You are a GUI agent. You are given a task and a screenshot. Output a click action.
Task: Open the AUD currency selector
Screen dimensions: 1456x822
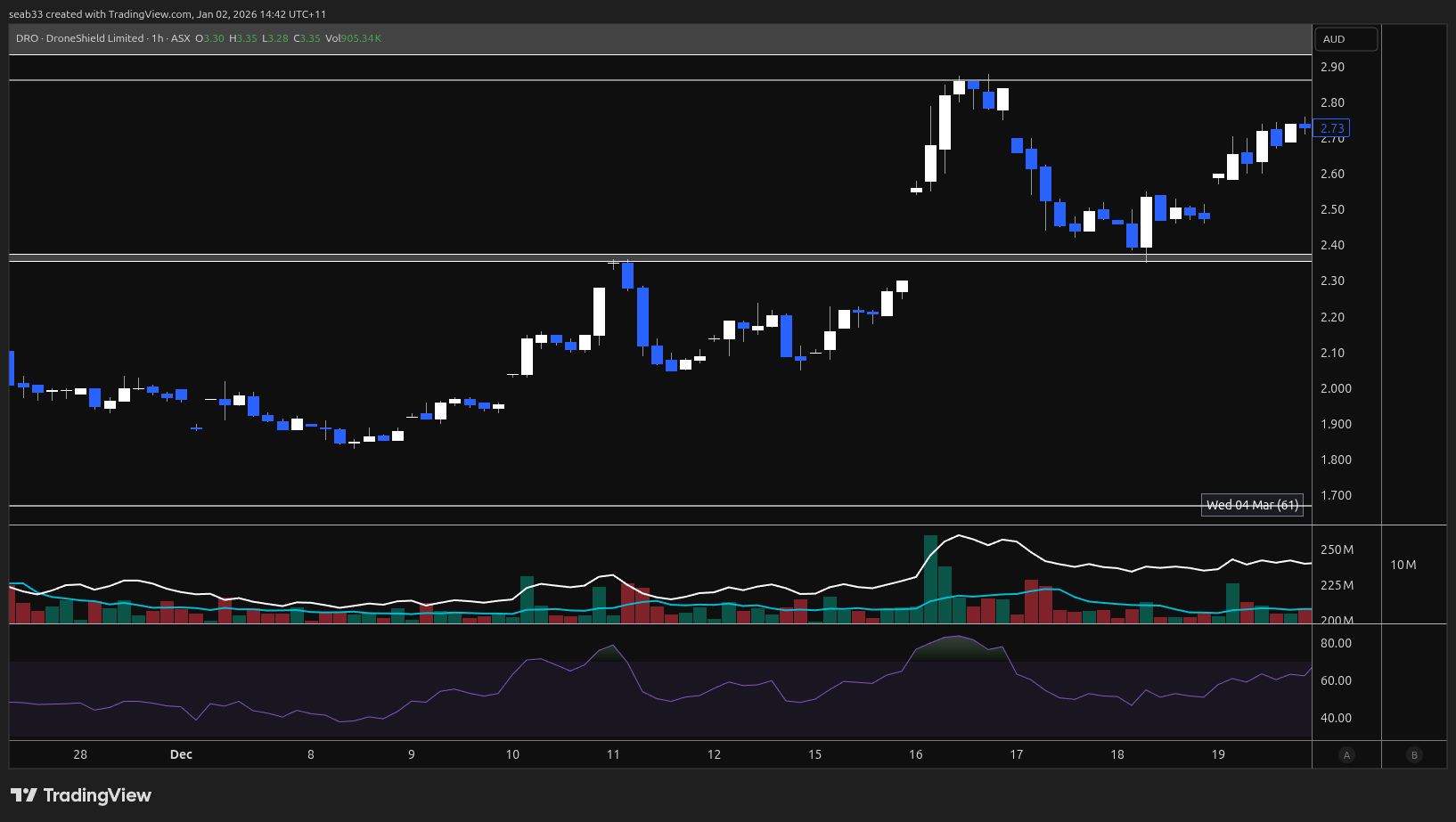click(1346, 39)
